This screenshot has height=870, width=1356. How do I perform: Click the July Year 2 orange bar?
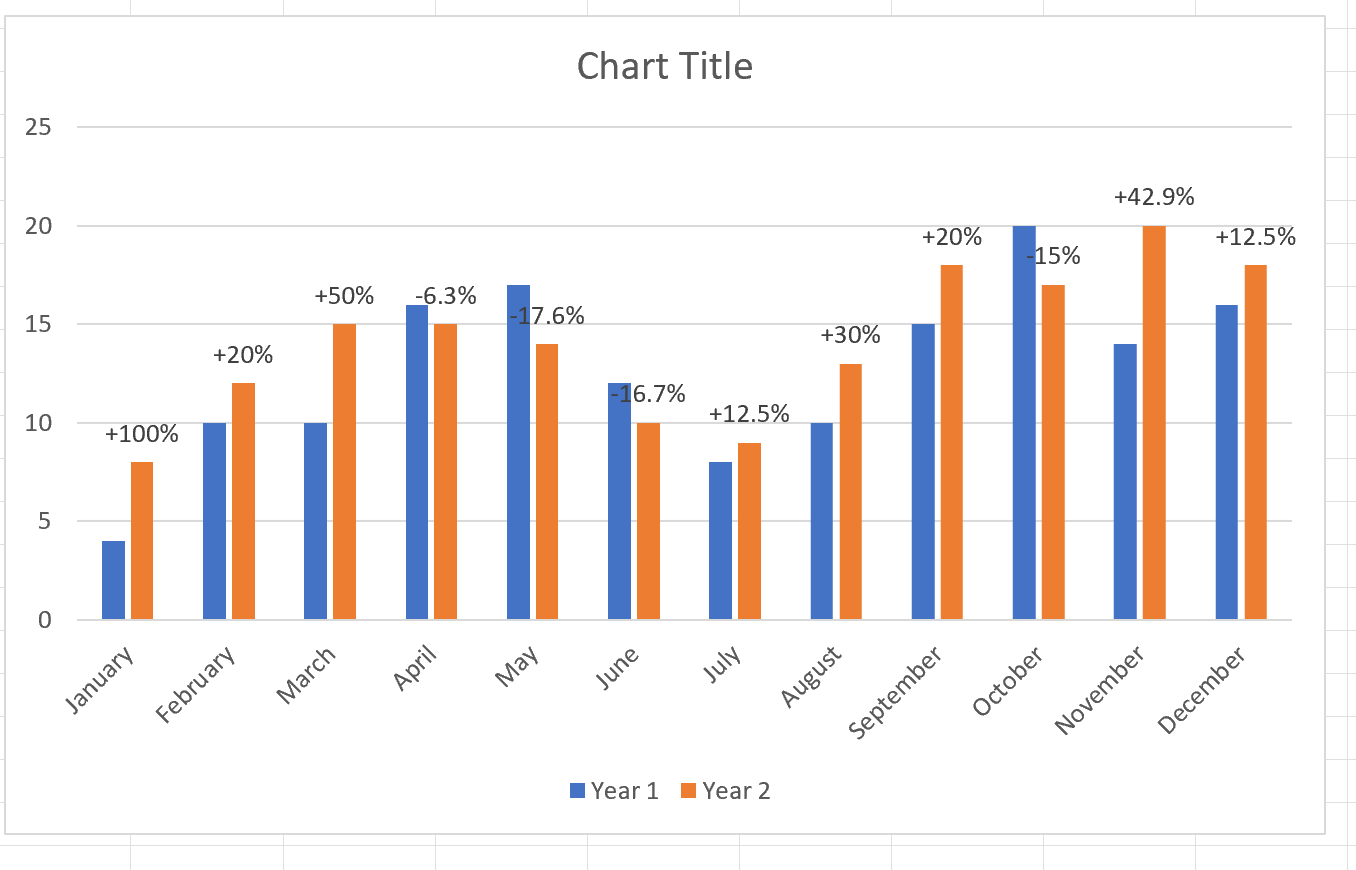(x=749, y=531)
